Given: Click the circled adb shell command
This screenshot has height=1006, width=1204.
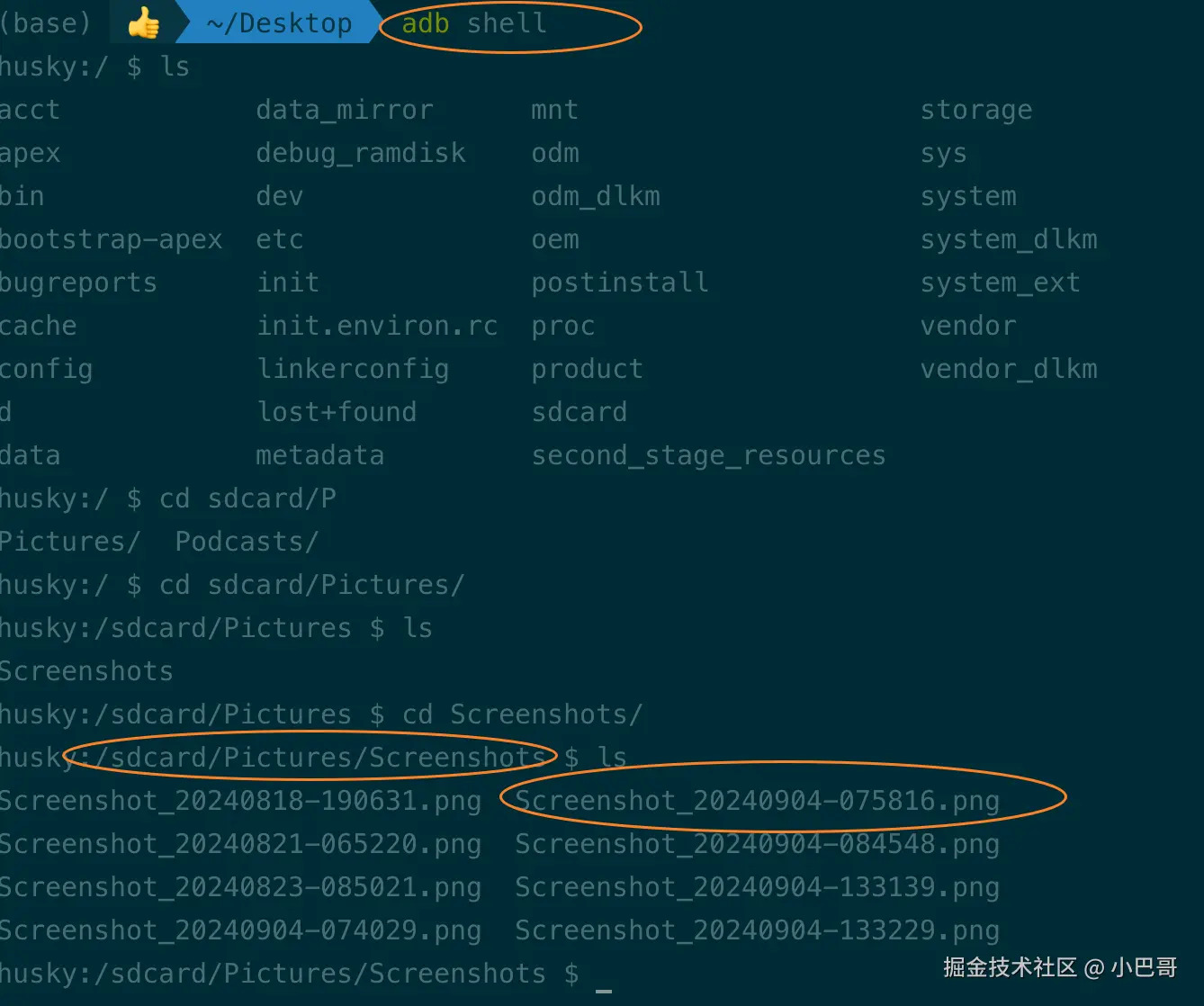Looking at the screenshot, I should pyautogui.click(x=474, y=23).
